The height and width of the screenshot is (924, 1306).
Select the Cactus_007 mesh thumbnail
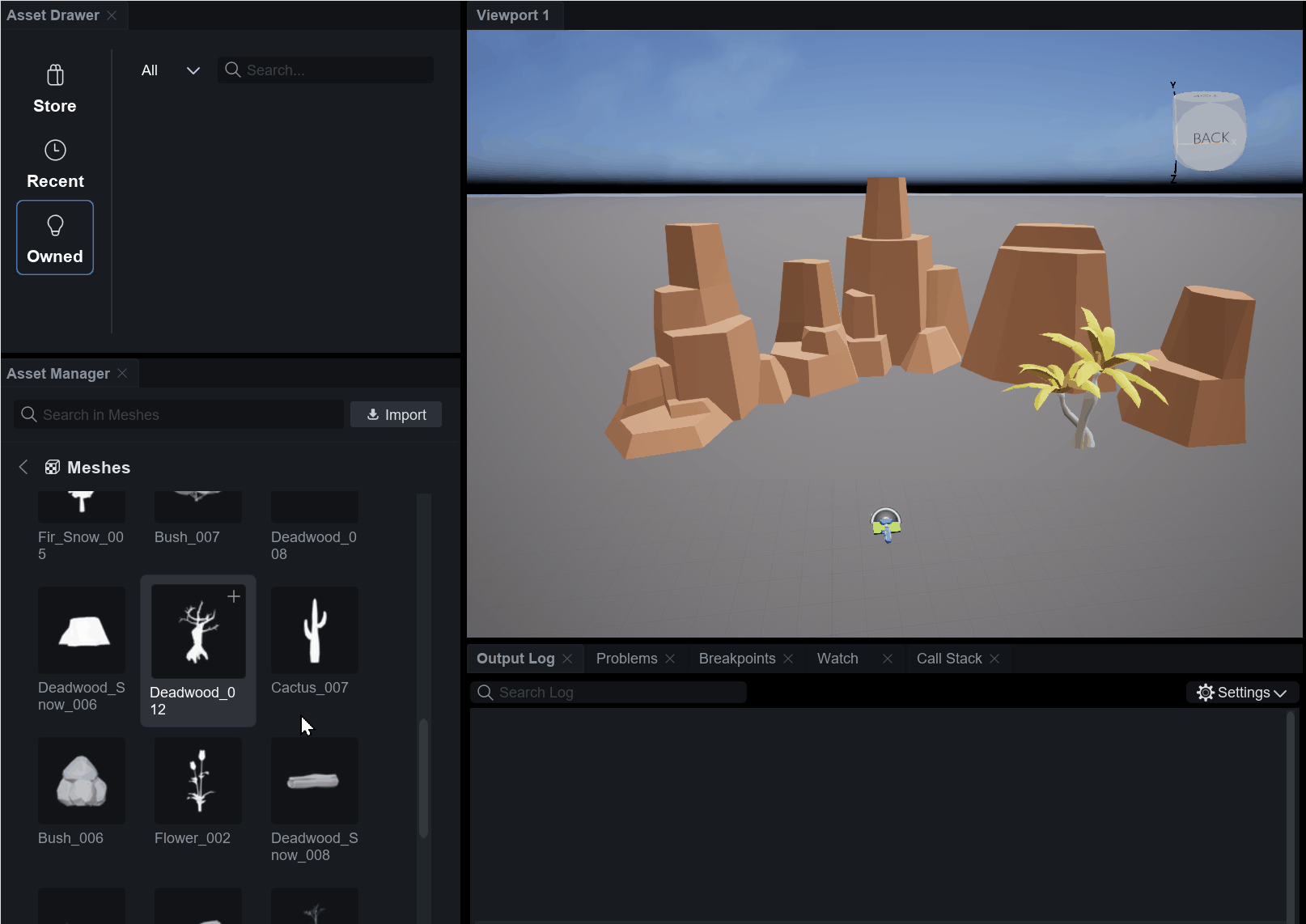(314, 630)
